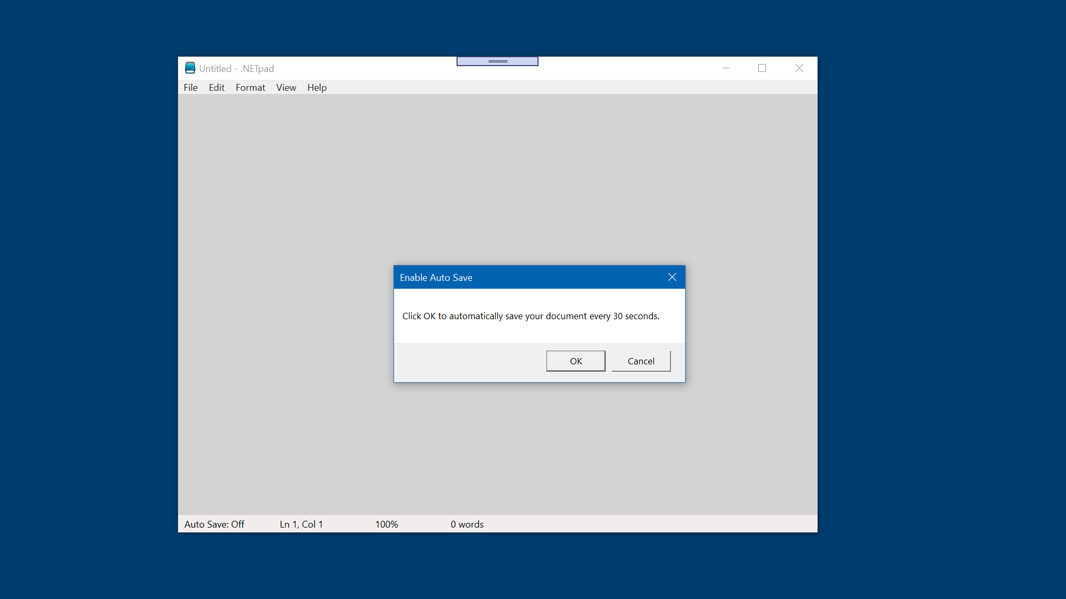Click the drag handle above the window title
The image size is (1066, 599).
pos(497,61)
